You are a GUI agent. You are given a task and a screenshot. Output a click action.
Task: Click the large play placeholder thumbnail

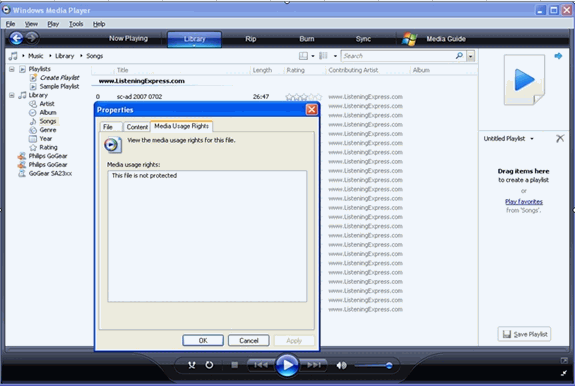[524, 80]
